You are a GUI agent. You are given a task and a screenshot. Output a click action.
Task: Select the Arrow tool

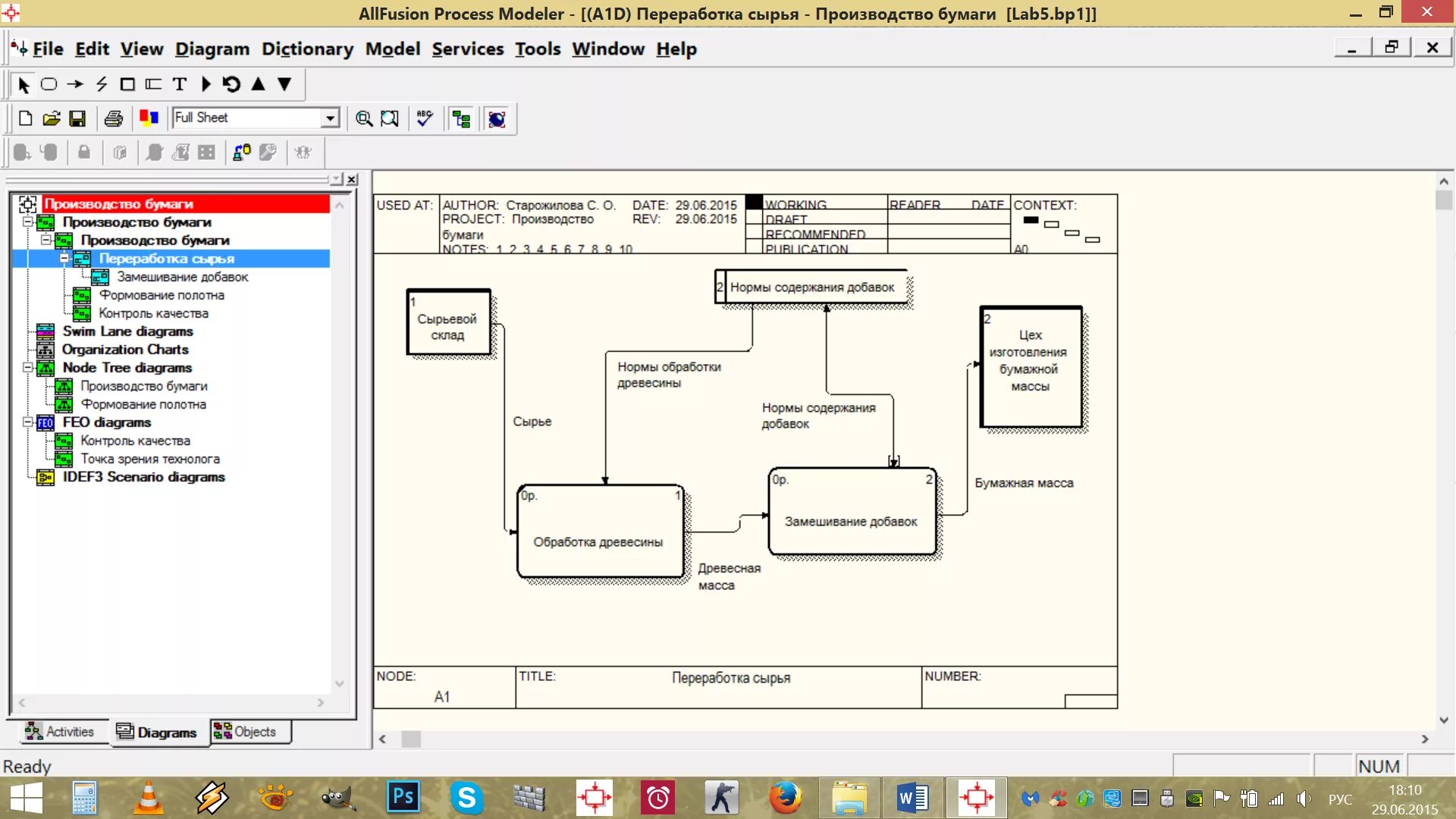coord(75,84)
